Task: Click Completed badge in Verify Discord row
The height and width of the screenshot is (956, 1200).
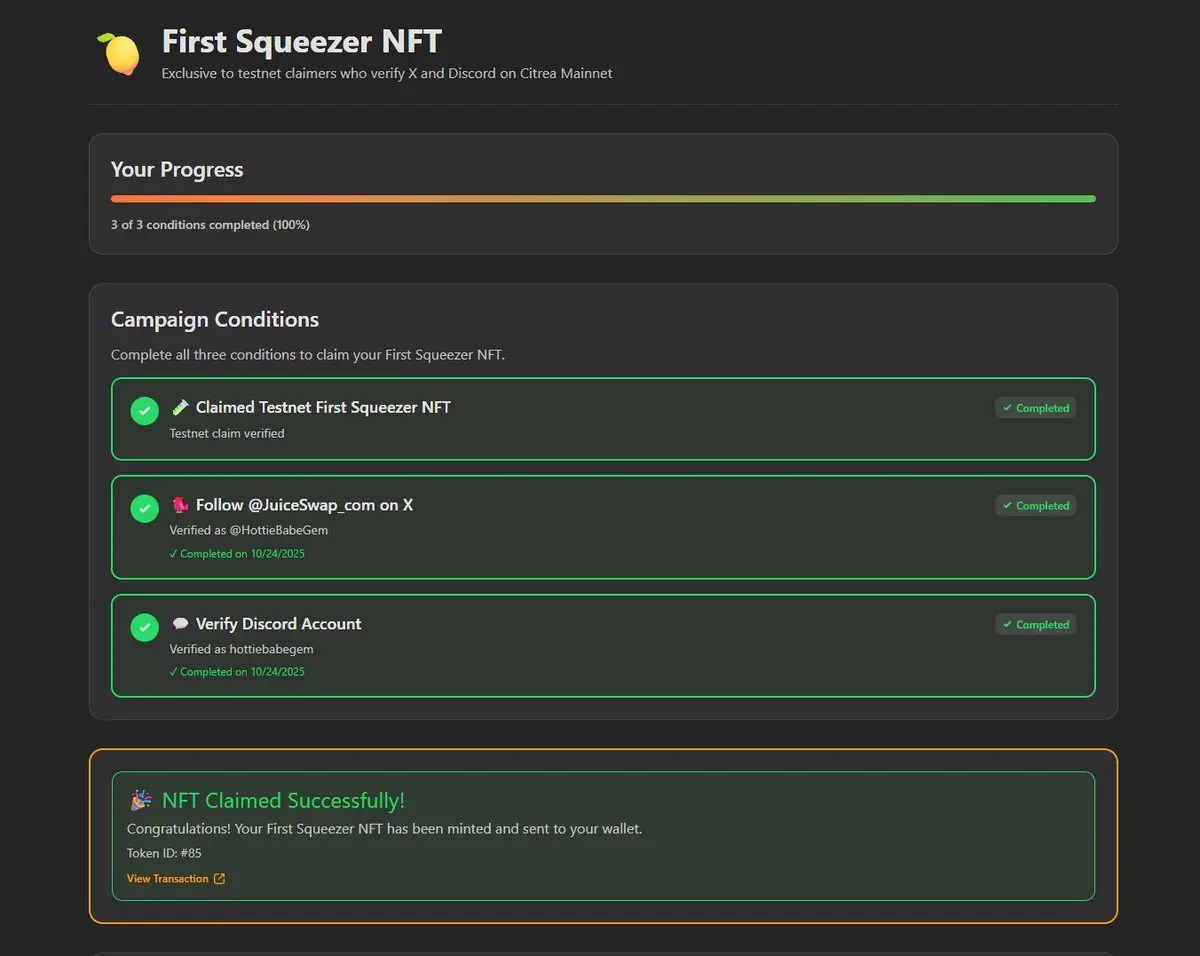Action: [1035, 624]
